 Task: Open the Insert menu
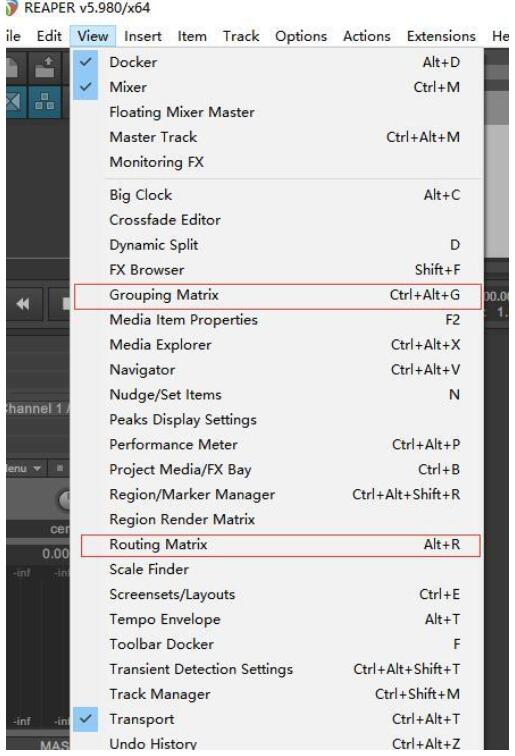click(143, 36)
